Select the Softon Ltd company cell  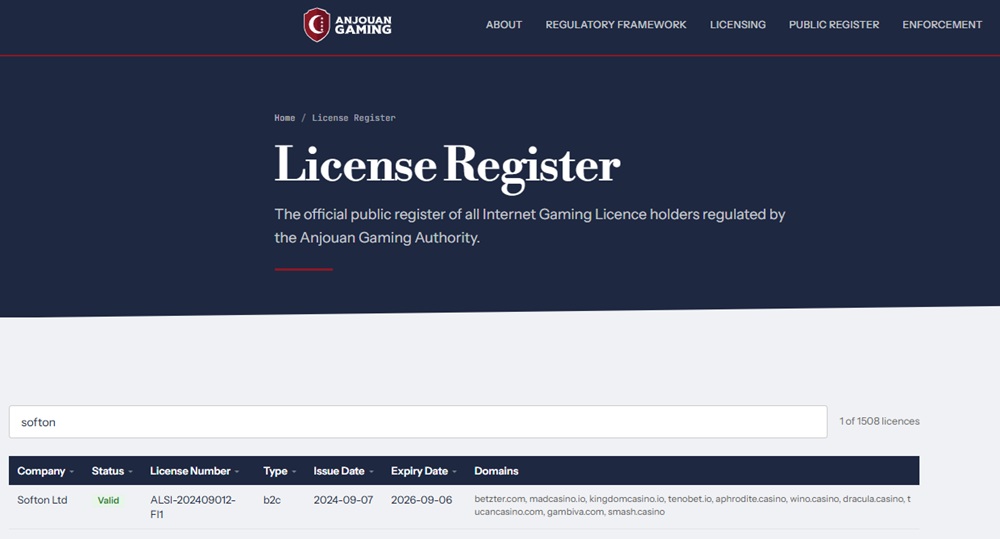[42, 500]
